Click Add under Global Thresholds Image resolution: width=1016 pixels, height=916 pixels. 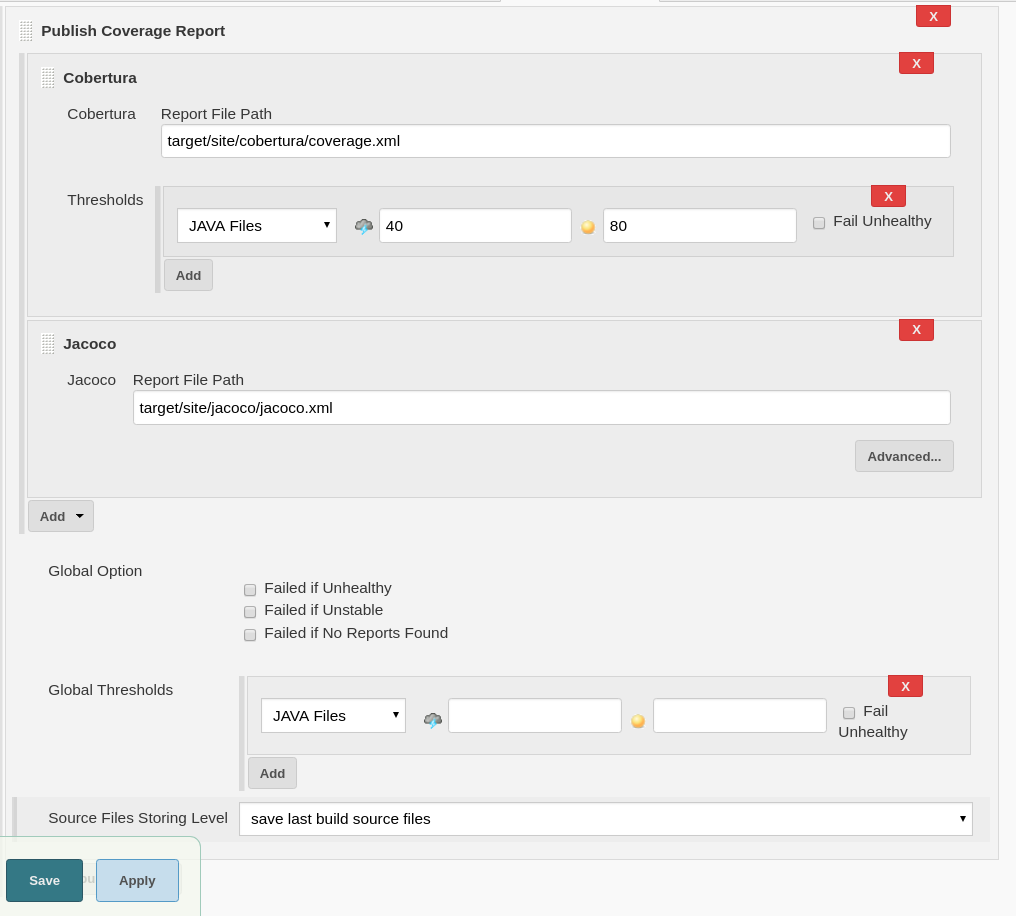click(272, 773)
